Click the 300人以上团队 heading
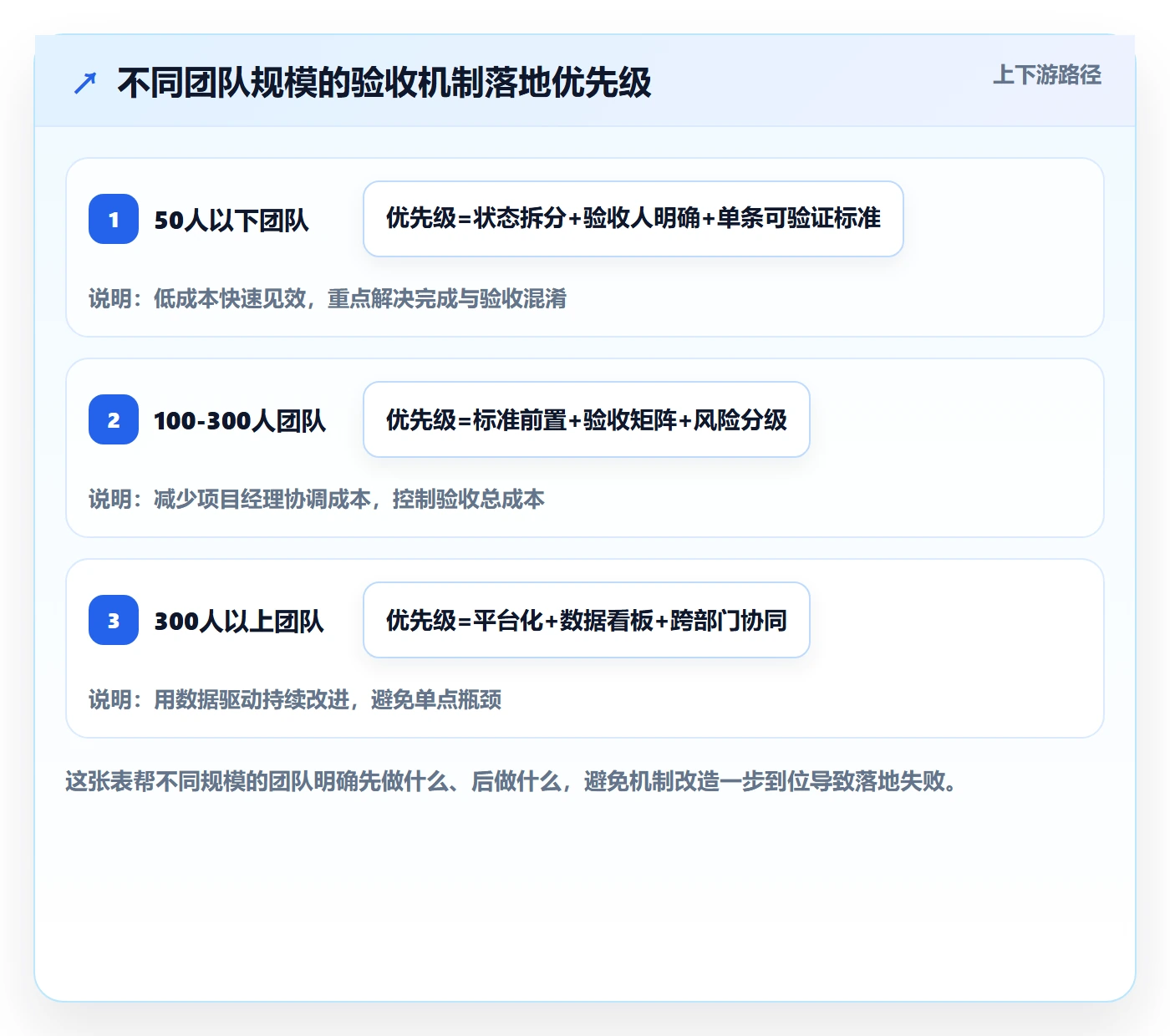Viewport: 1170px width, 1036px height. [x=239, y=621]
